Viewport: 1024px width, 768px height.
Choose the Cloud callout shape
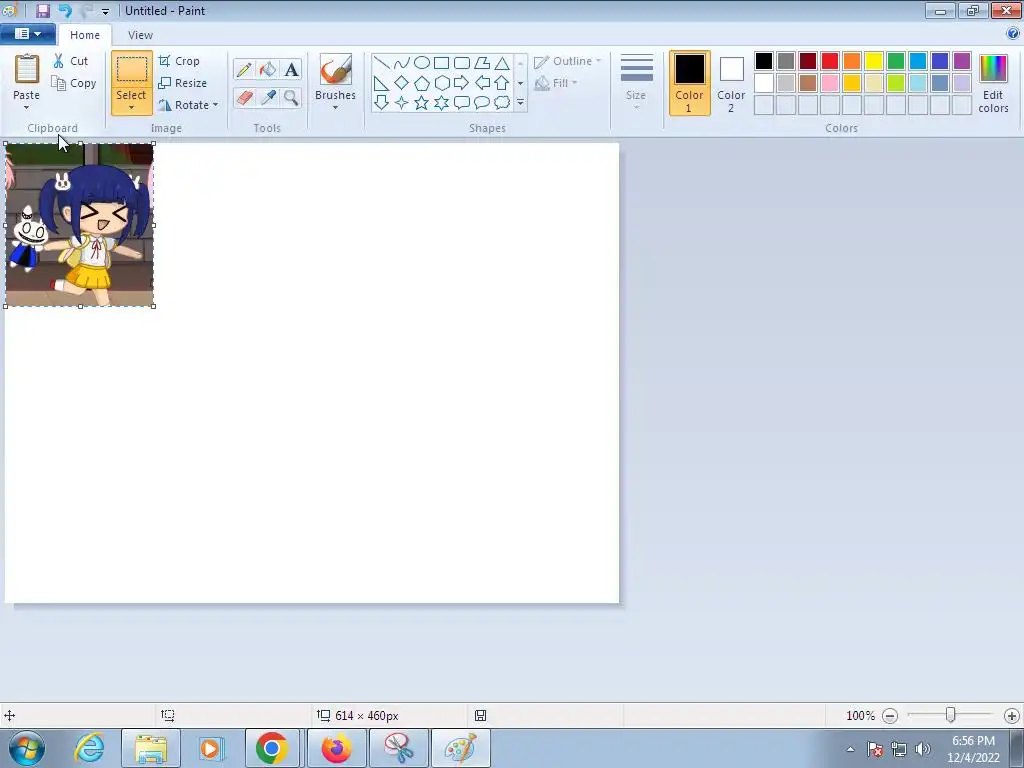click(x=502, y=103)
